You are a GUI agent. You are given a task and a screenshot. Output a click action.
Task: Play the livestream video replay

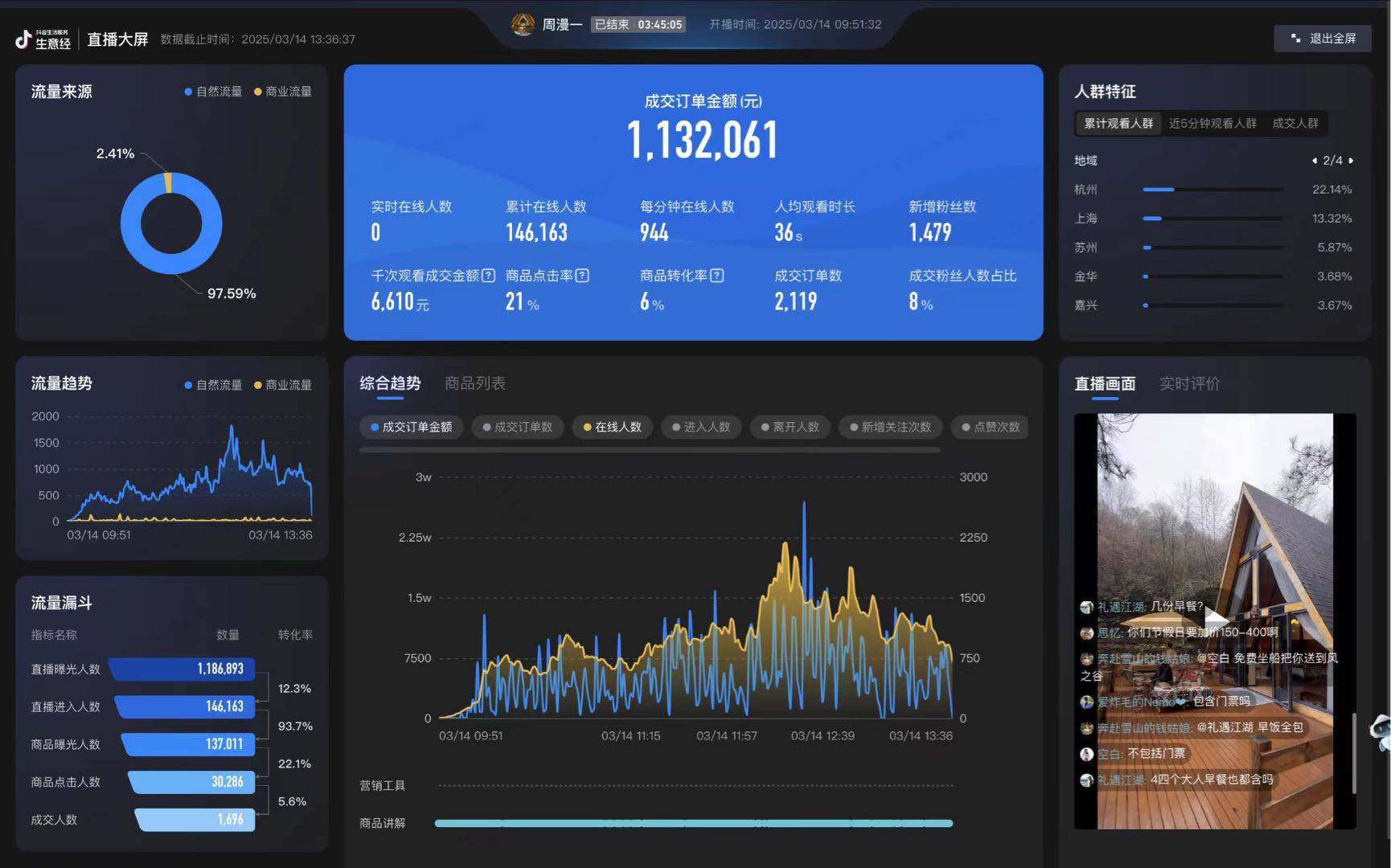point(1214,619)
